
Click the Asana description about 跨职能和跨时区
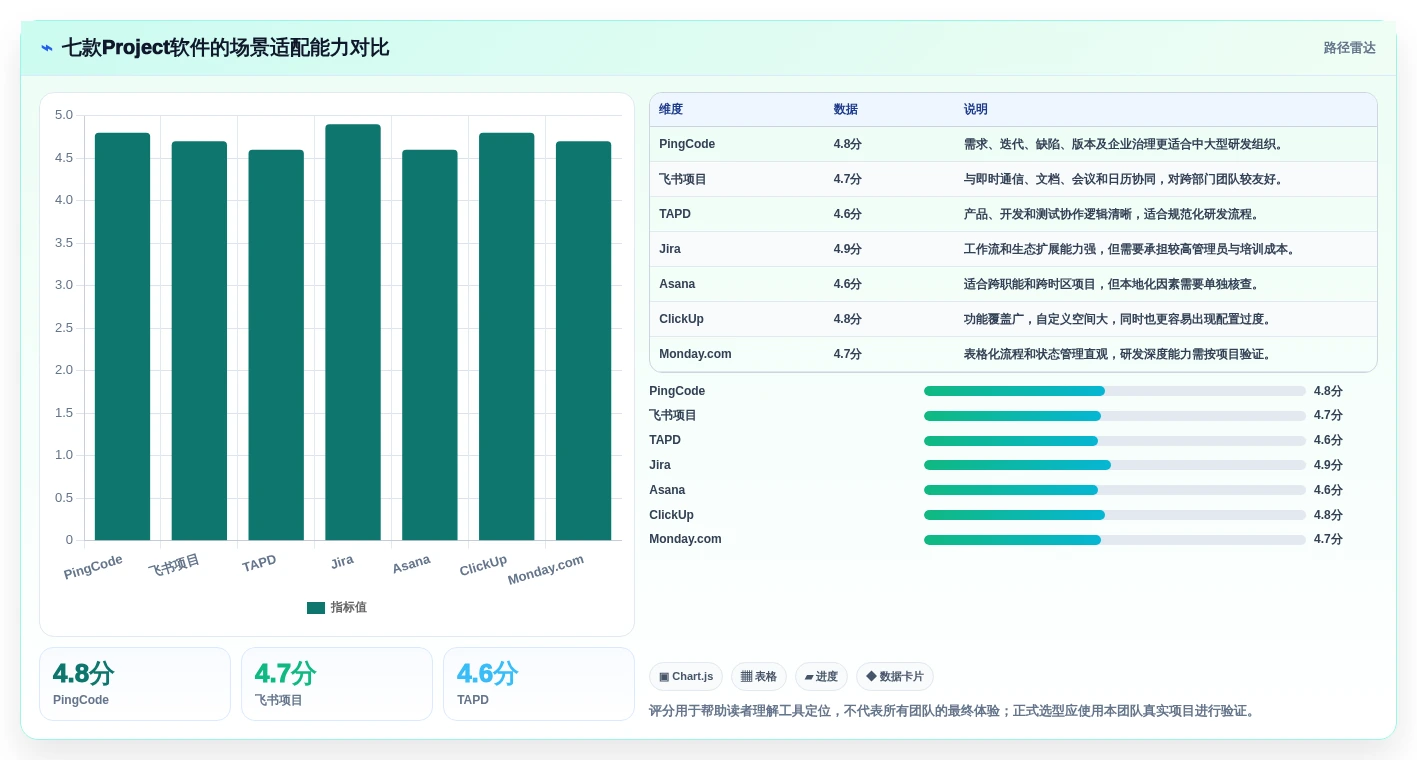tap(1111, 284)
